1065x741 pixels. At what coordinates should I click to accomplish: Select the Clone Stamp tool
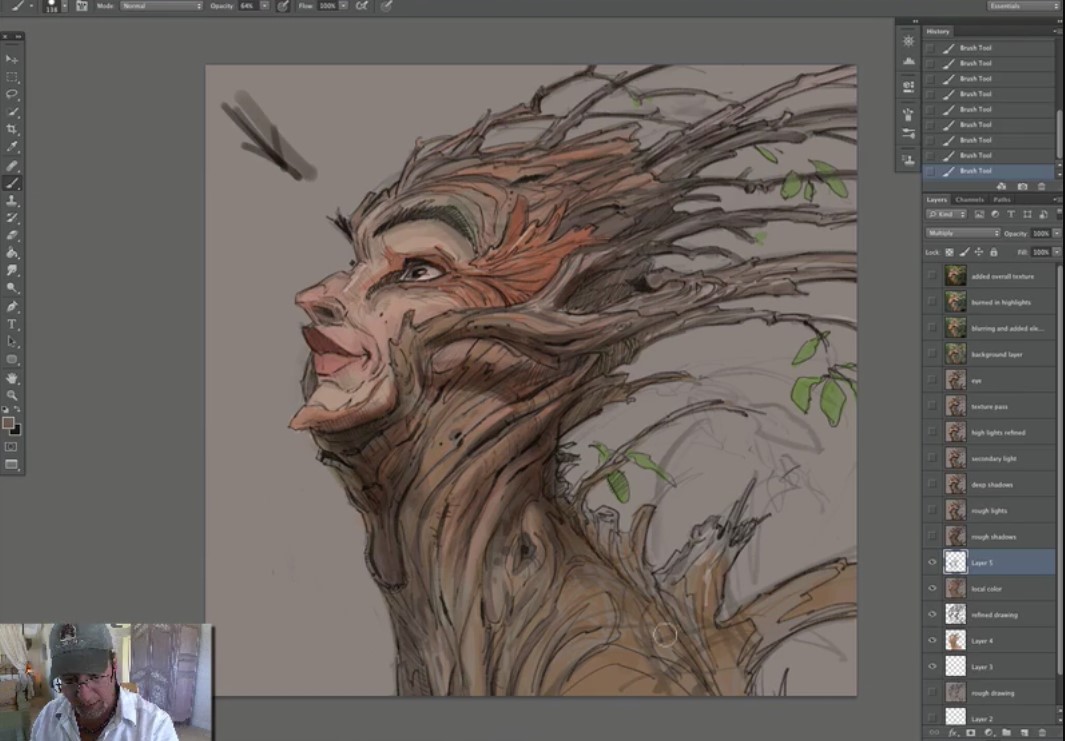point(12,201)
